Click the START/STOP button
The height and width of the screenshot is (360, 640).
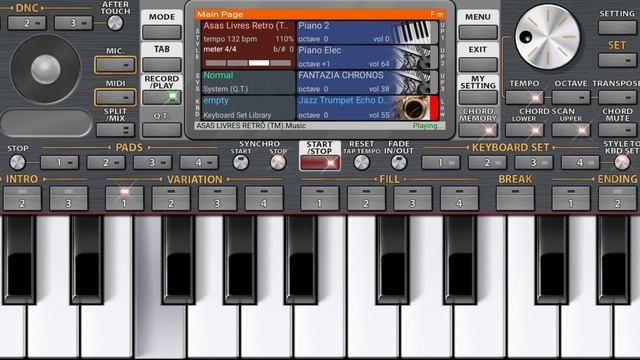[x=320, y=163]
